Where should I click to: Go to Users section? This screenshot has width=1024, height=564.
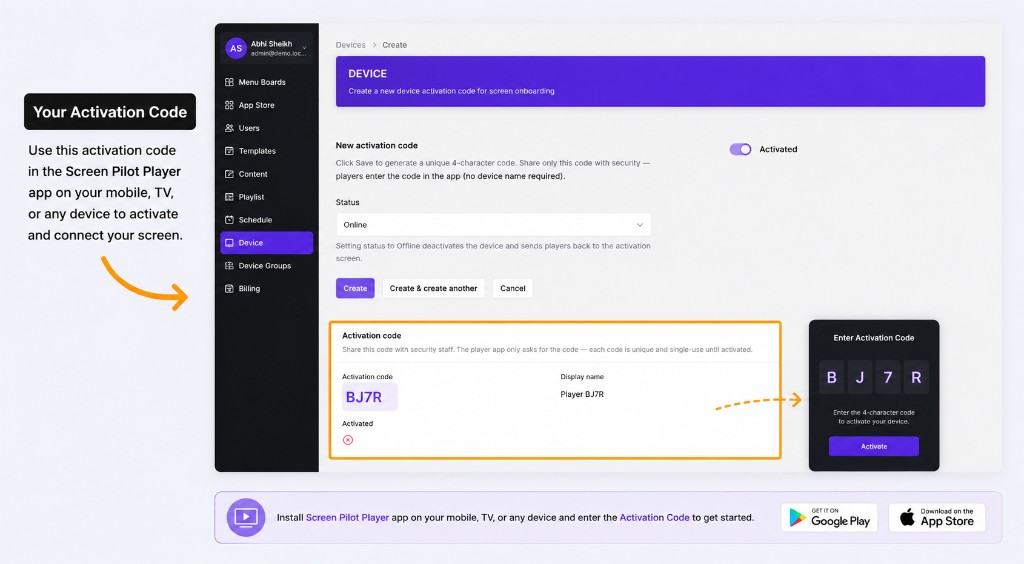click(266, 128)
